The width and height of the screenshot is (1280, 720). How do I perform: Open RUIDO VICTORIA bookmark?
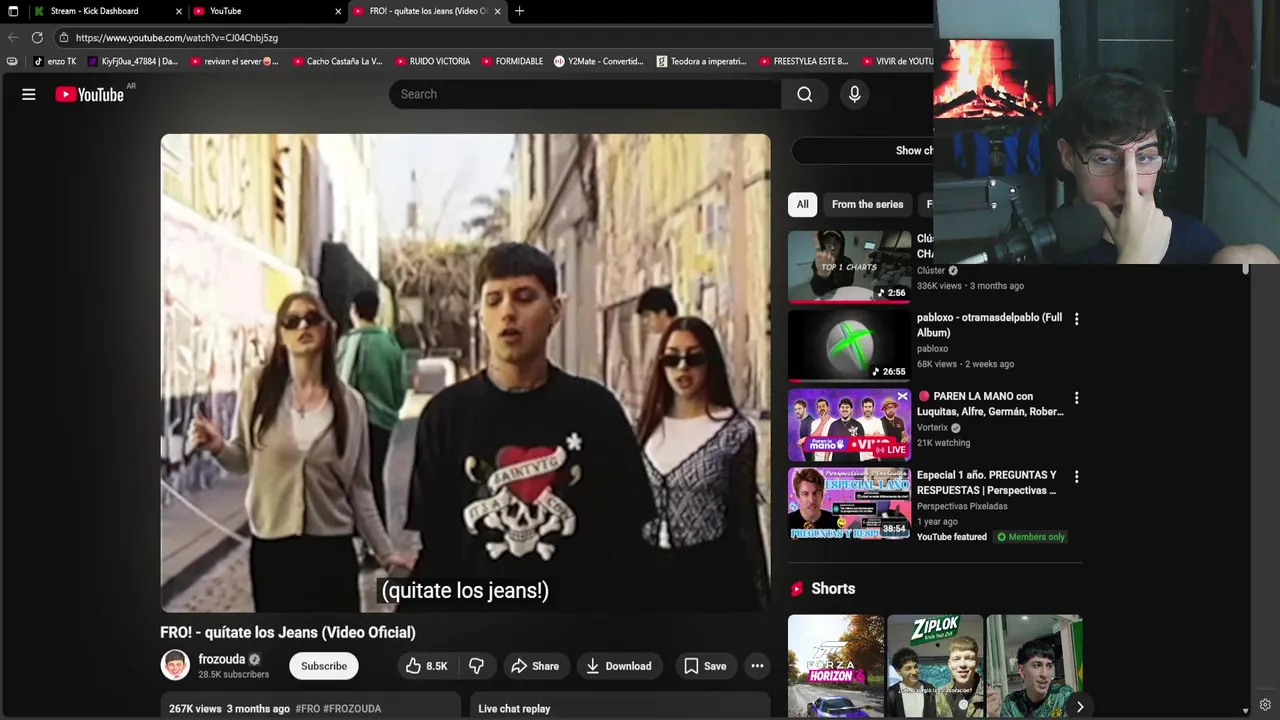432,61
